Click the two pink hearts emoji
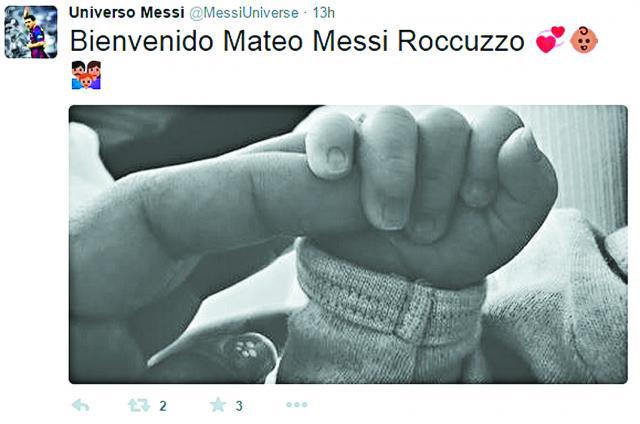This screenshot has height=424, width=640. [x=550, y=40]
